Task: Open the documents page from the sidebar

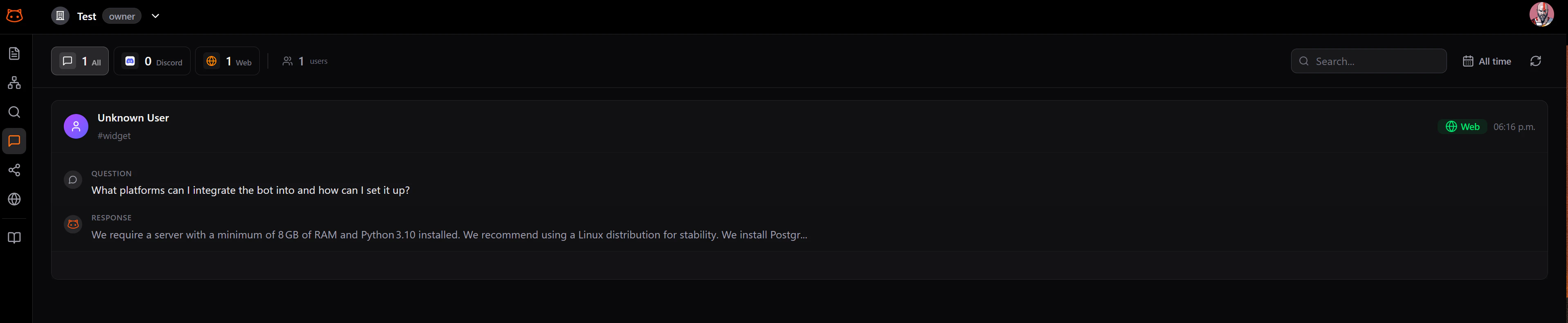Action: point(14,54)
